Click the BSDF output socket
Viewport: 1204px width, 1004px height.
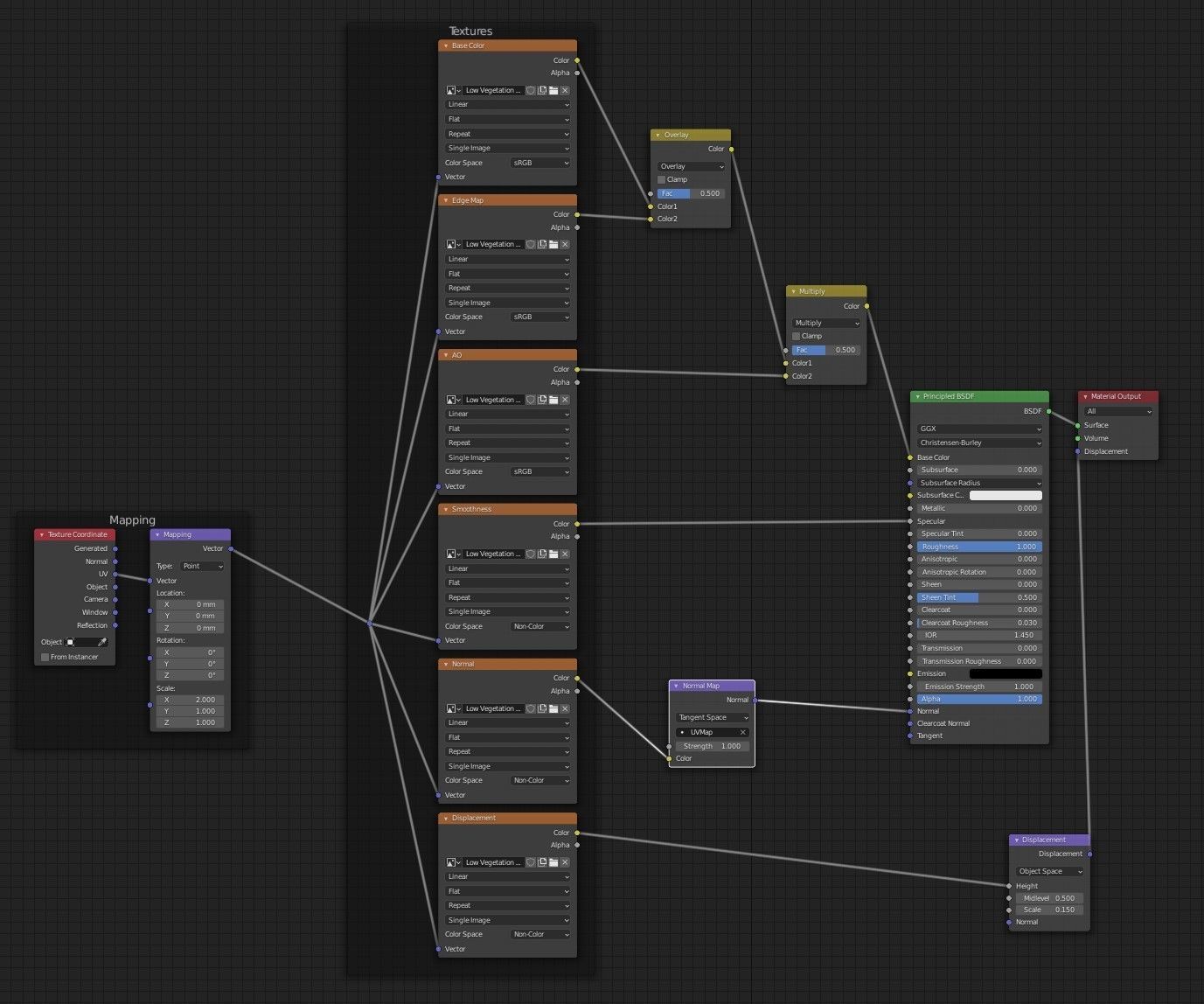(1048, 411)
